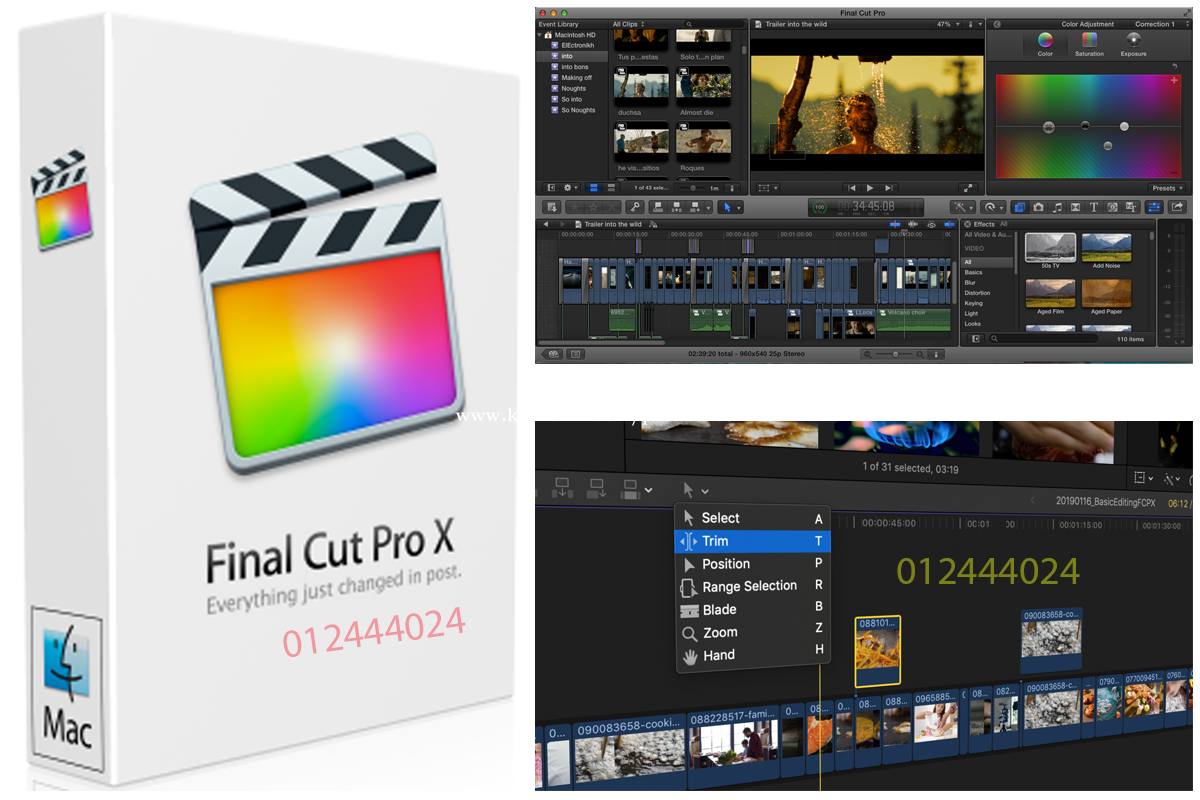Click the leftmost color board puck
1200x800 pixels.
pyautogui.click(x=1049, y=127)
